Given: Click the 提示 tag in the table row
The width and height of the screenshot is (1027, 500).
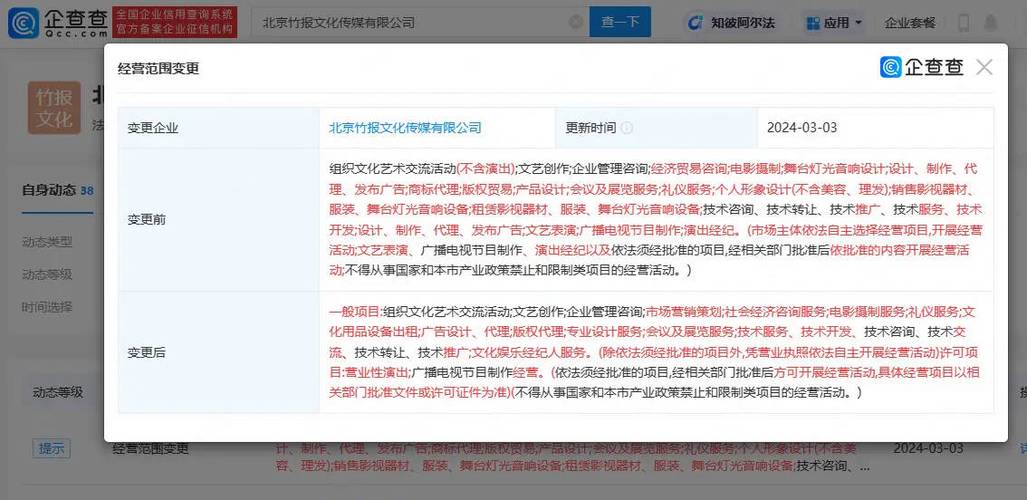Looking at the screenshot, I should pos(51,448).
